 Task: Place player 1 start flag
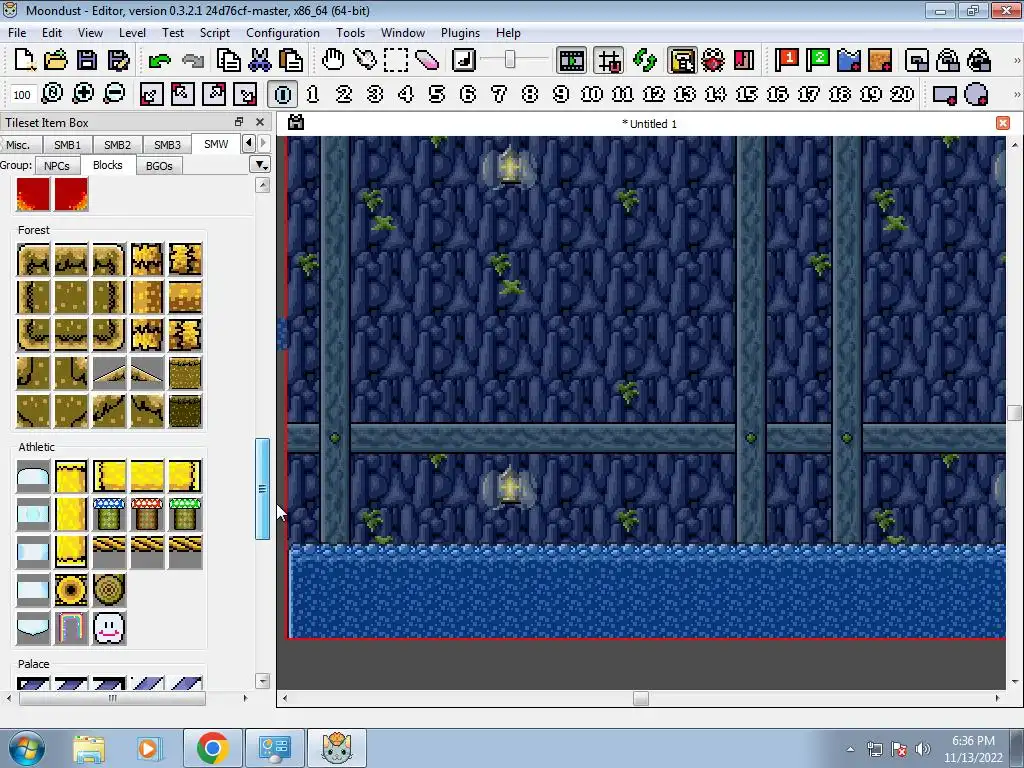(787, 60)
